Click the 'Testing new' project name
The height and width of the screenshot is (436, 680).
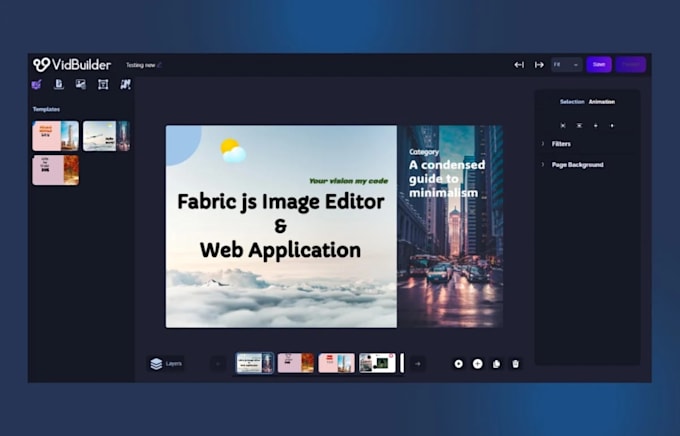click(x=141, y=65)
